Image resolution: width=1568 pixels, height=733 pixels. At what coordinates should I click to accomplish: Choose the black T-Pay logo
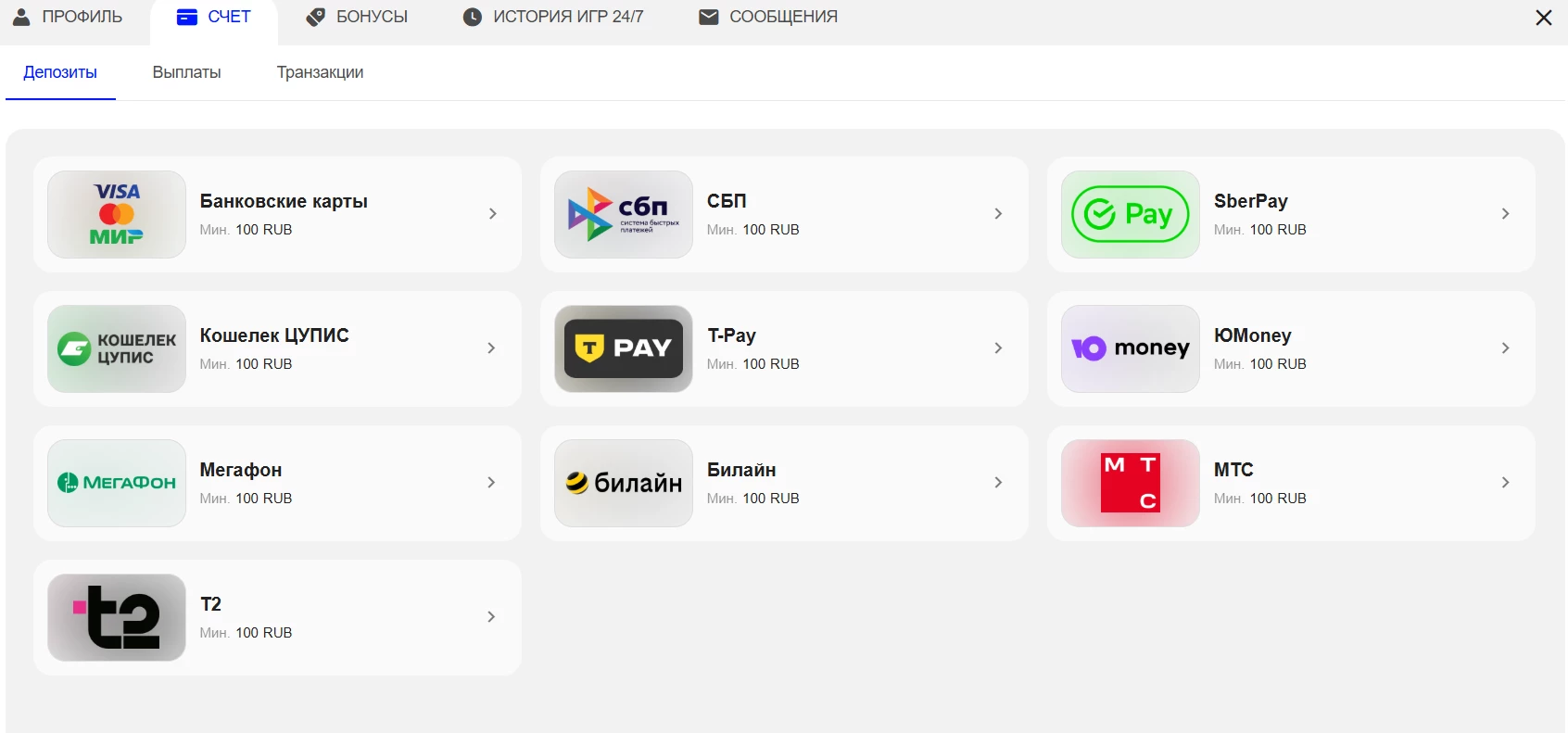pyautogui.click(x=624, y=348)
